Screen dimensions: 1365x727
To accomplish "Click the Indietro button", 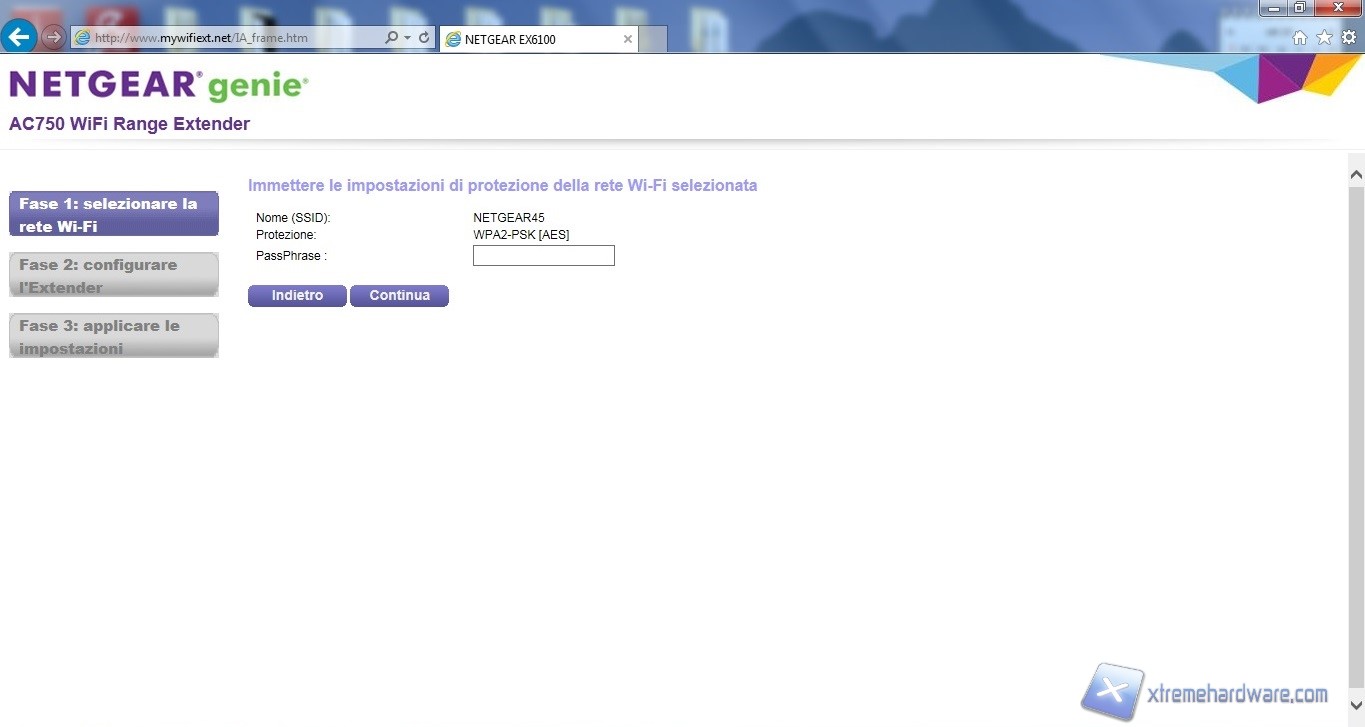I will (x=297, y=296).
